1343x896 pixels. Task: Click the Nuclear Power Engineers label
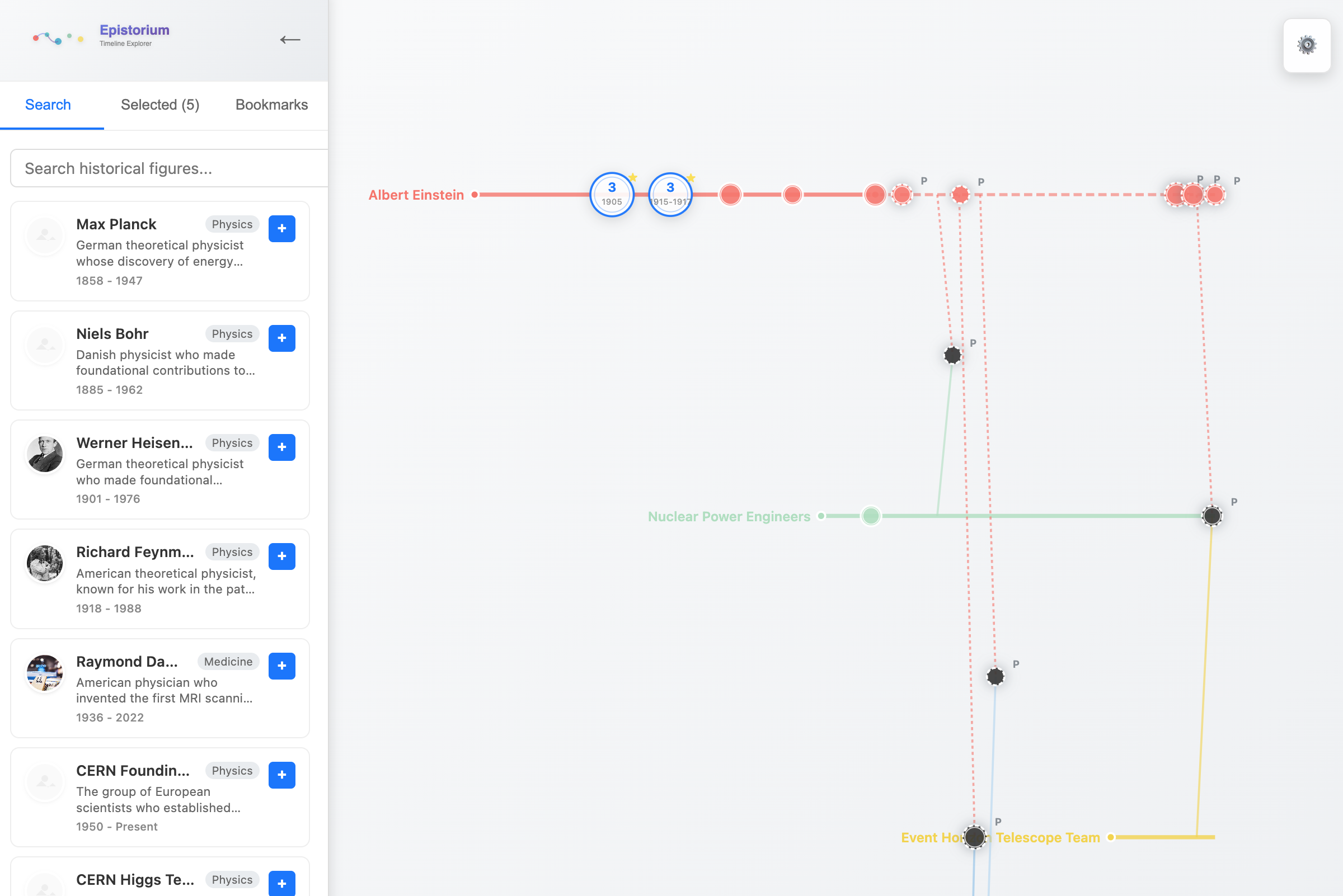(x=729, y=517)
